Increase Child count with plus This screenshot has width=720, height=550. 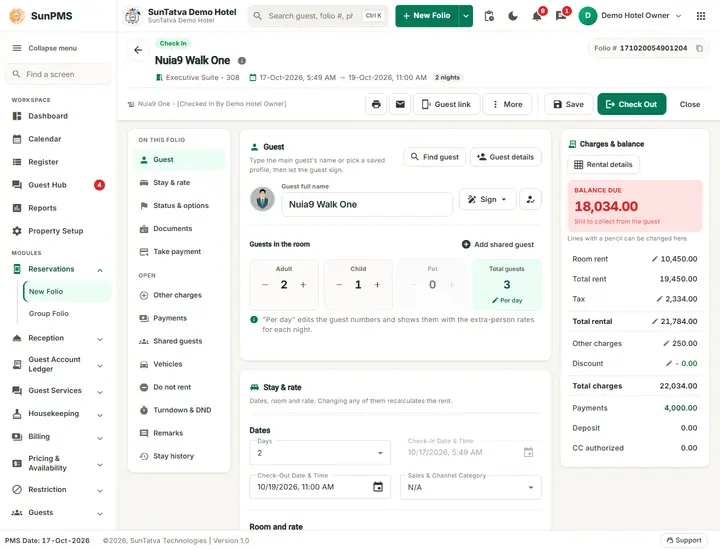[377, 285]
